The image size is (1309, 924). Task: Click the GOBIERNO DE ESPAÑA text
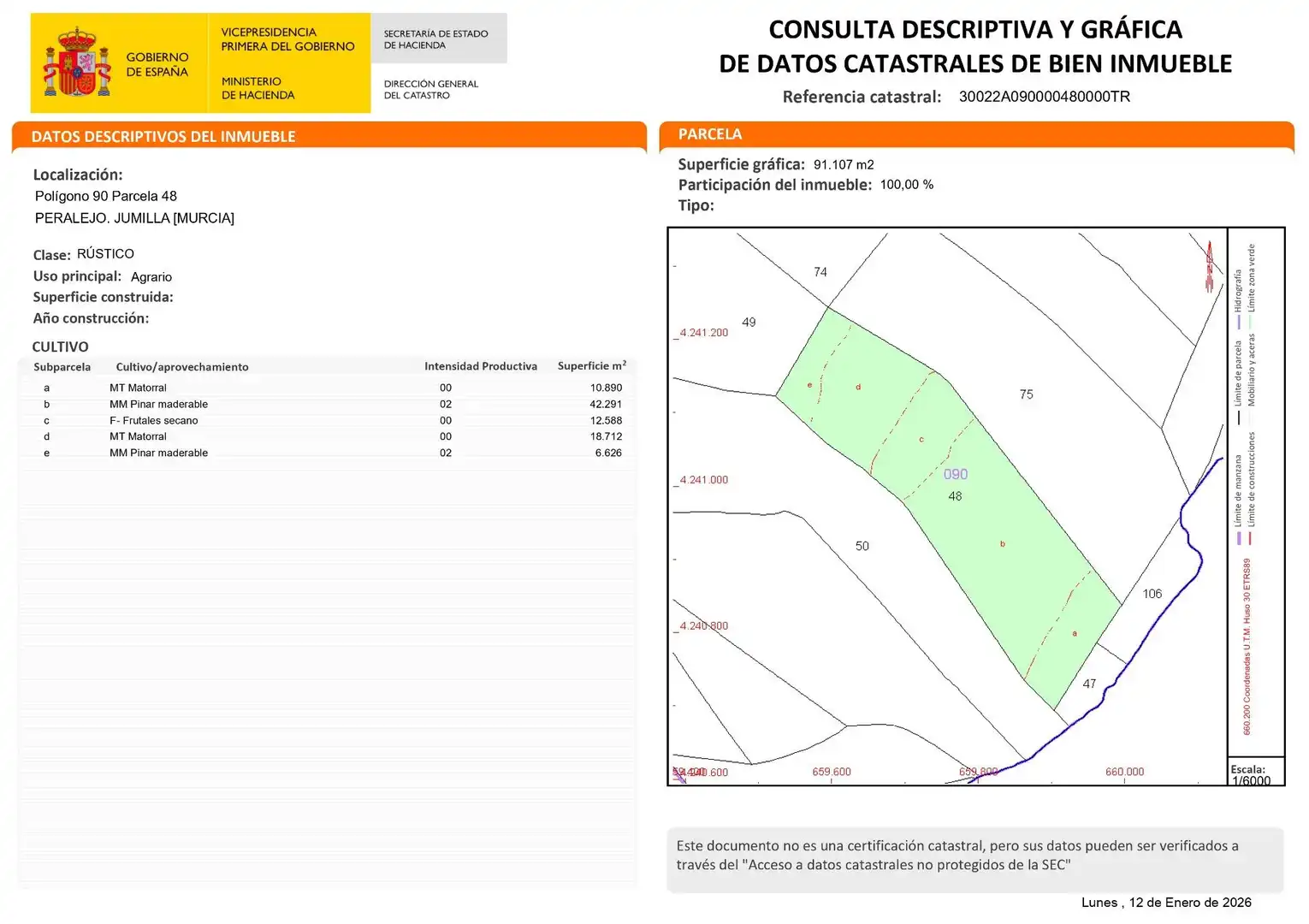pyautogui.click(x=157, y=64)
